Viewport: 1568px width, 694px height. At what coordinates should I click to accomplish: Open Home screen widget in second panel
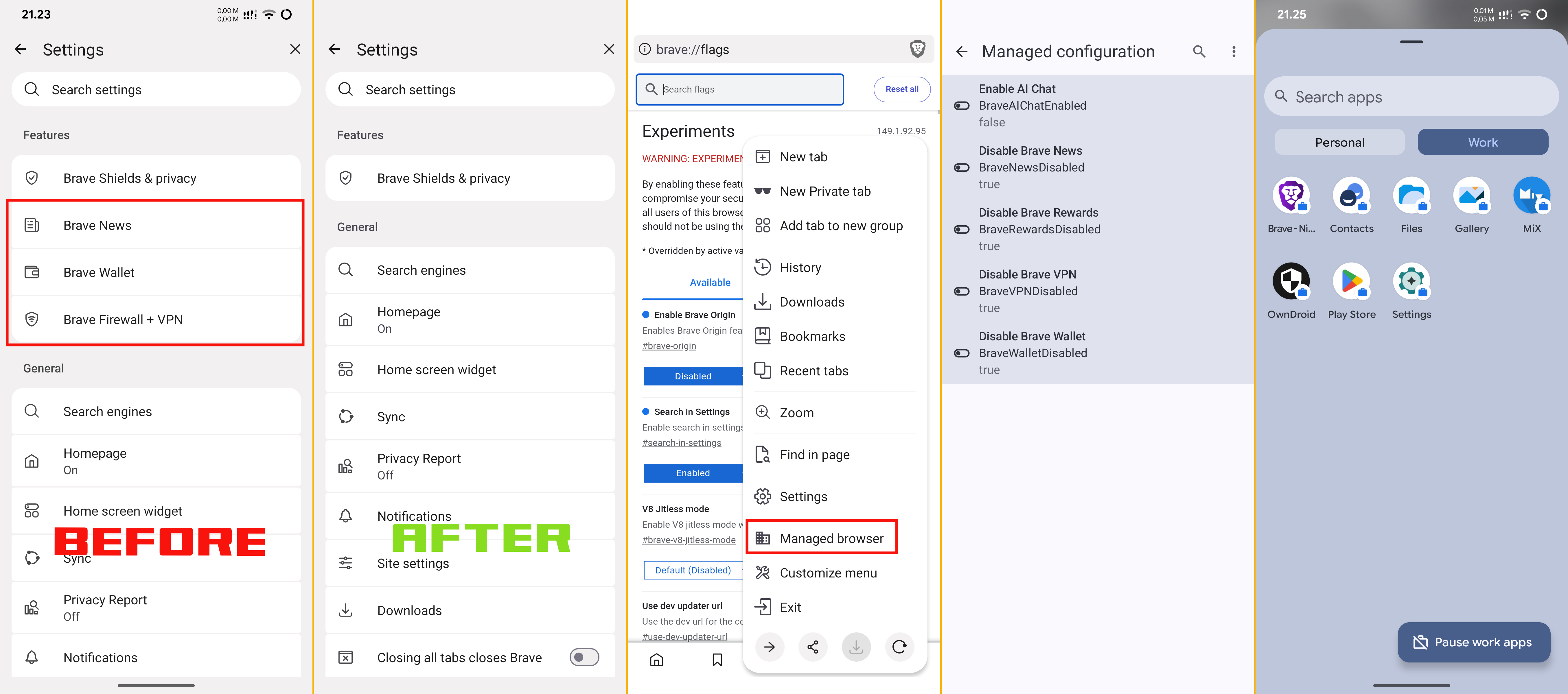470,369
